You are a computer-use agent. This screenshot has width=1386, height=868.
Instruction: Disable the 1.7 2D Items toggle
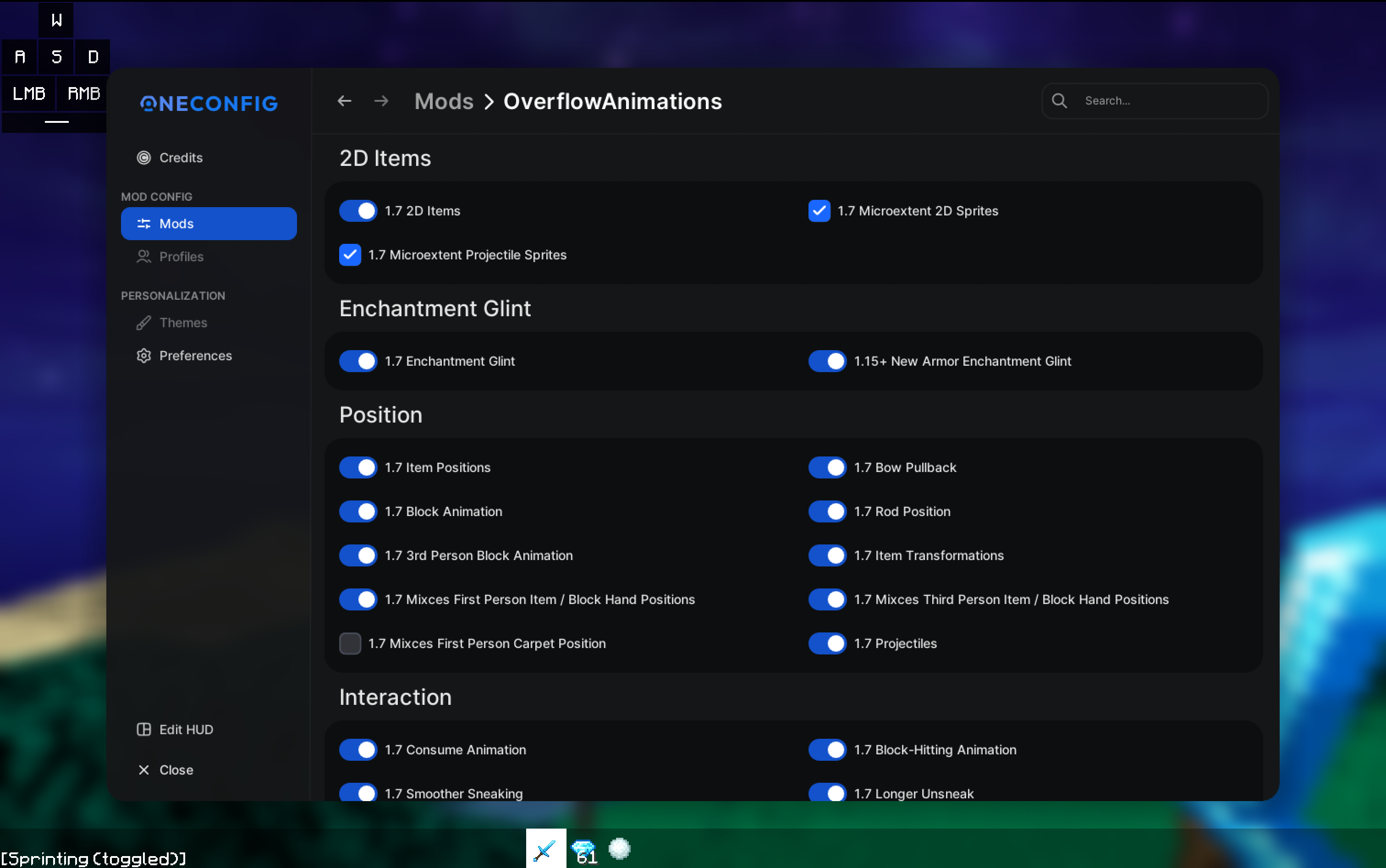tap(358, 211)
